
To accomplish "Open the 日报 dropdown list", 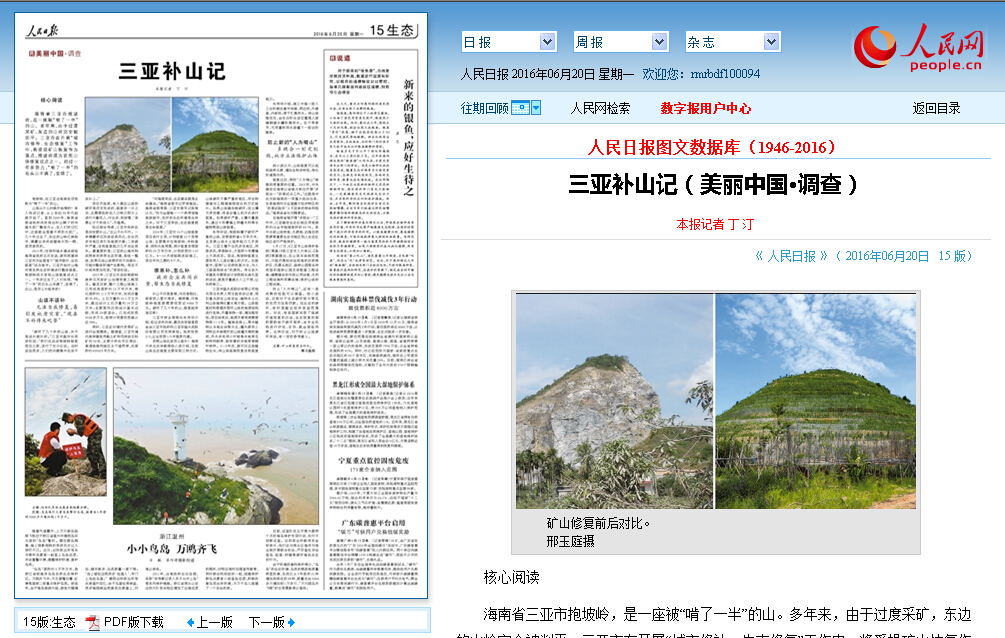I will [x=509, y=42].
